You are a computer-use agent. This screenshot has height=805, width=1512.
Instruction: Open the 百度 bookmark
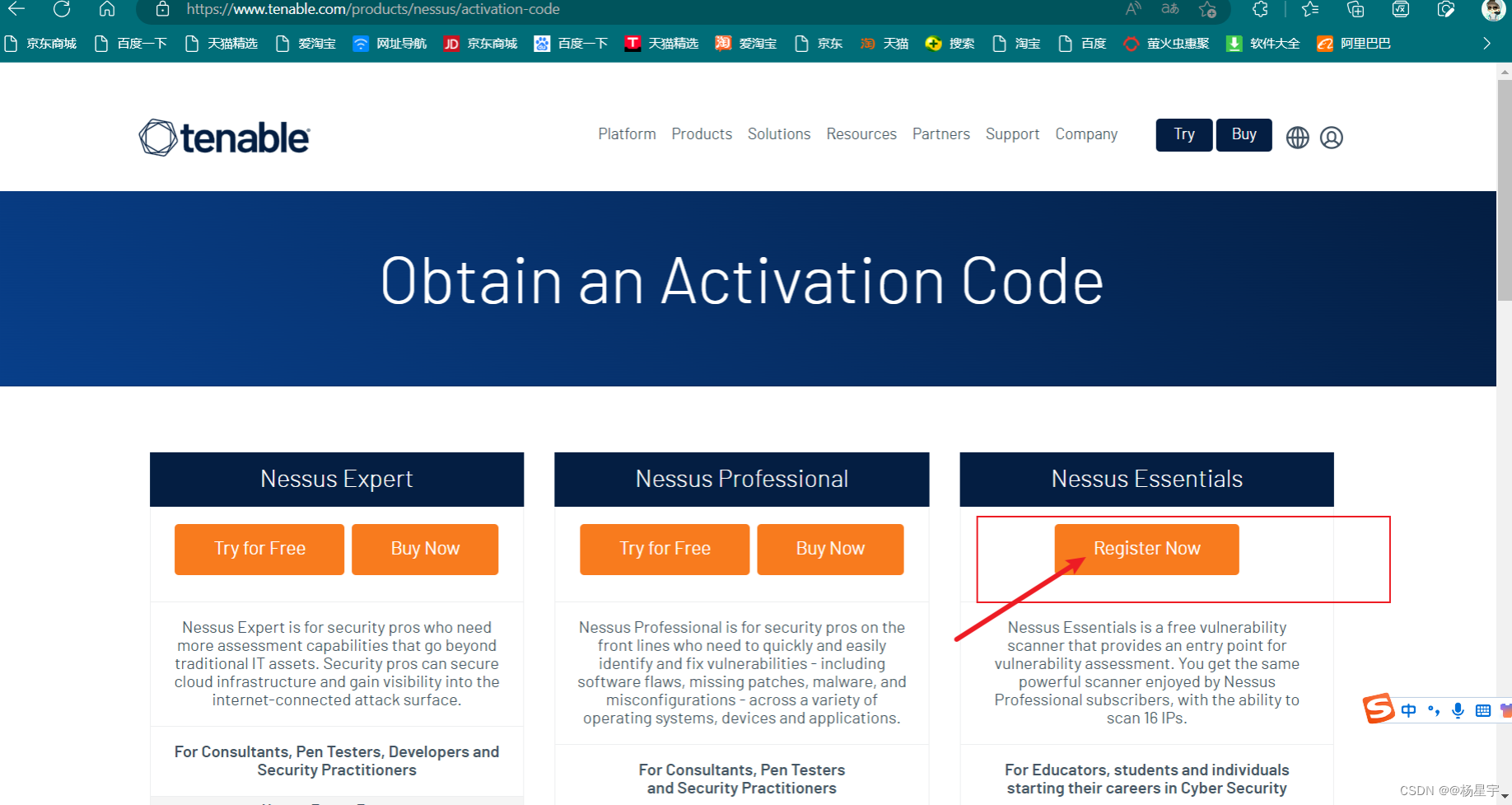point(1082,44)
